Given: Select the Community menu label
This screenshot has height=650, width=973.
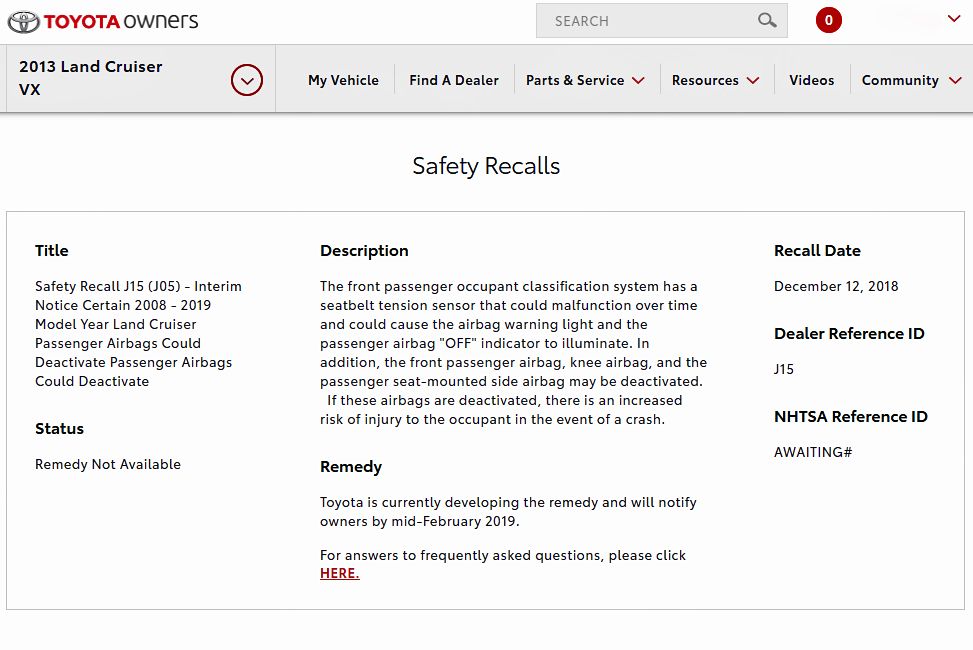Looking at the screenshot, I should (x=900, y=80).
